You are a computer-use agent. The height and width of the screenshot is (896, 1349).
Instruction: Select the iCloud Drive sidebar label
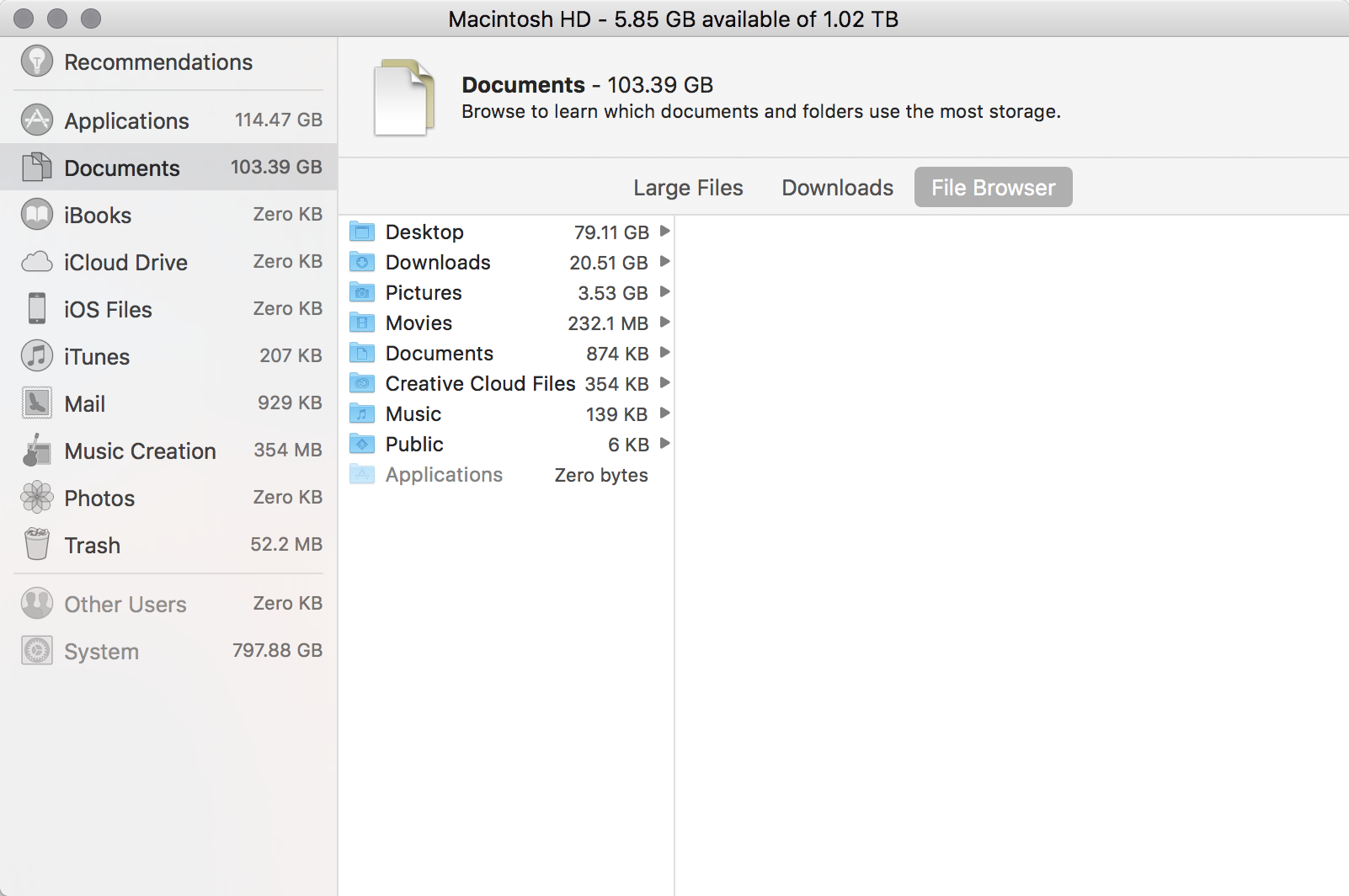[x=126, y=263]
